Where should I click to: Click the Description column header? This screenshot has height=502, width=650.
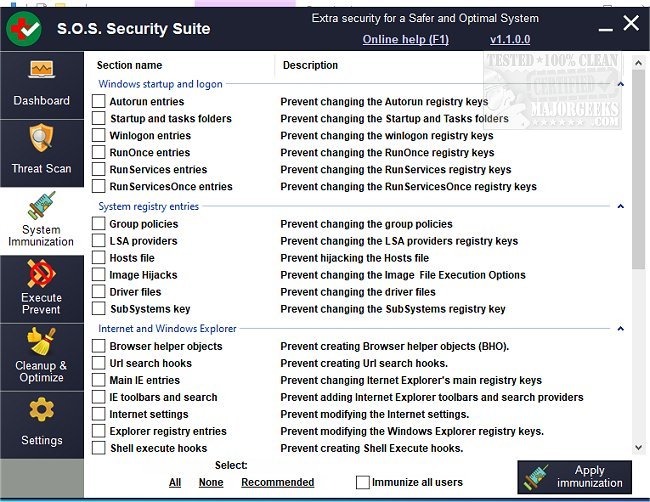(310, 66)
